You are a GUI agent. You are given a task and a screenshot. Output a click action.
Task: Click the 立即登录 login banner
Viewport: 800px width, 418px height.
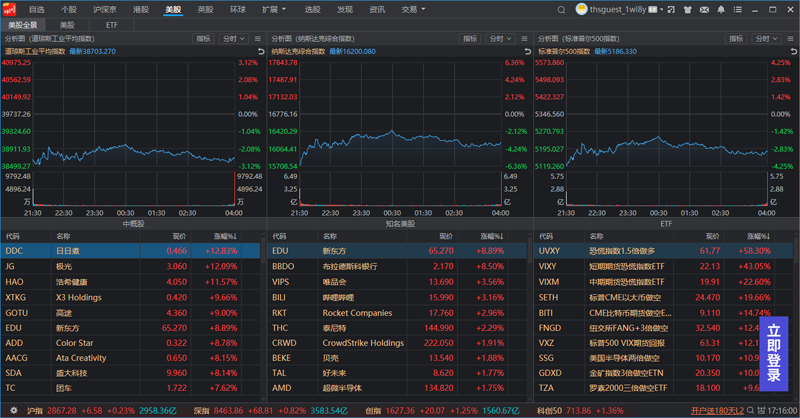(773, 353)
